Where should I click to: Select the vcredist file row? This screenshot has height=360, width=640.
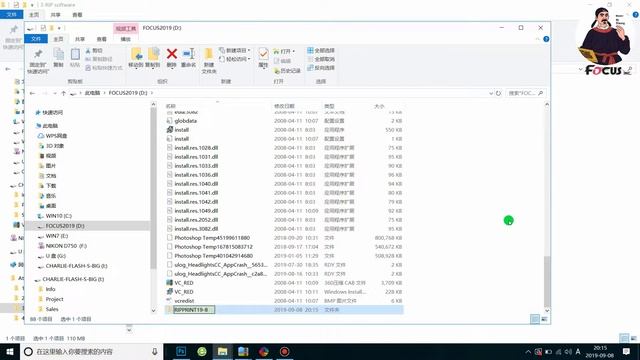(284, 300)
